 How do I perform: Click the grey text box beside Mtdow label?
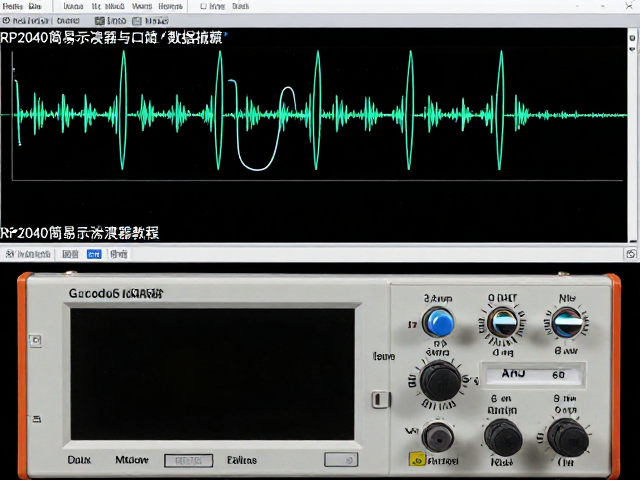[x=188, y=461]
